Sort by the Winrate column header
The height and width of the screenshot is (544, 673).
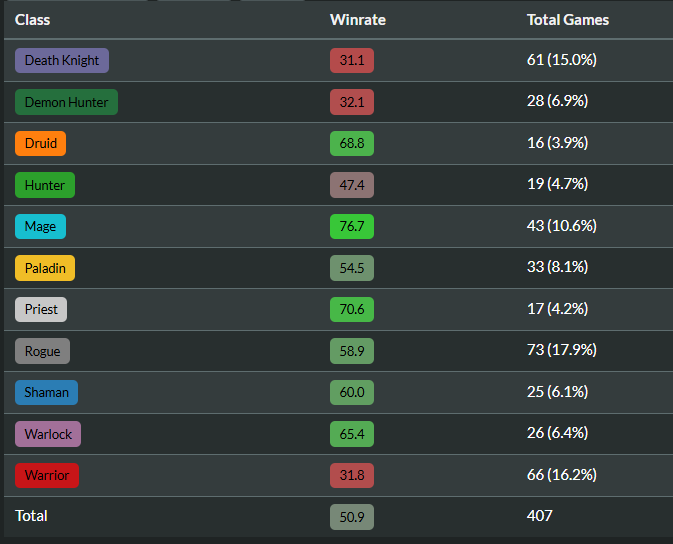coord(358,20)
